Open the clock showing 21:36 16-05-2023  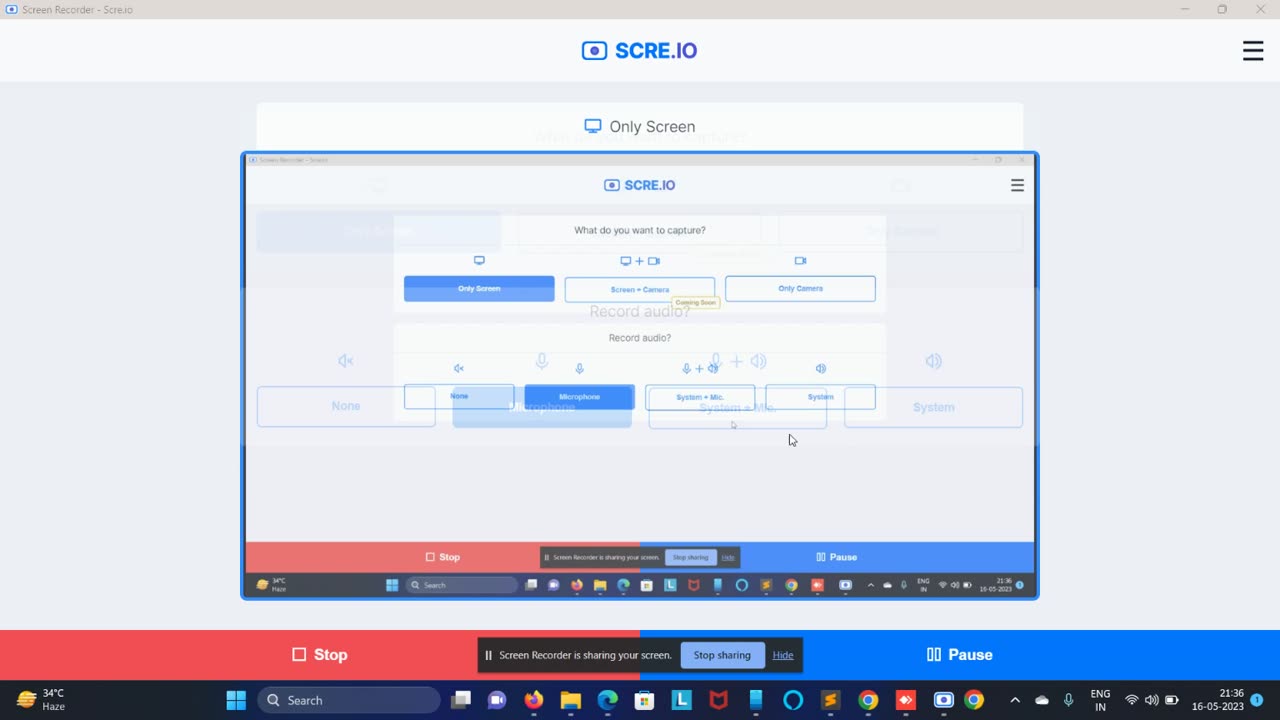[x=1217, y=700]
